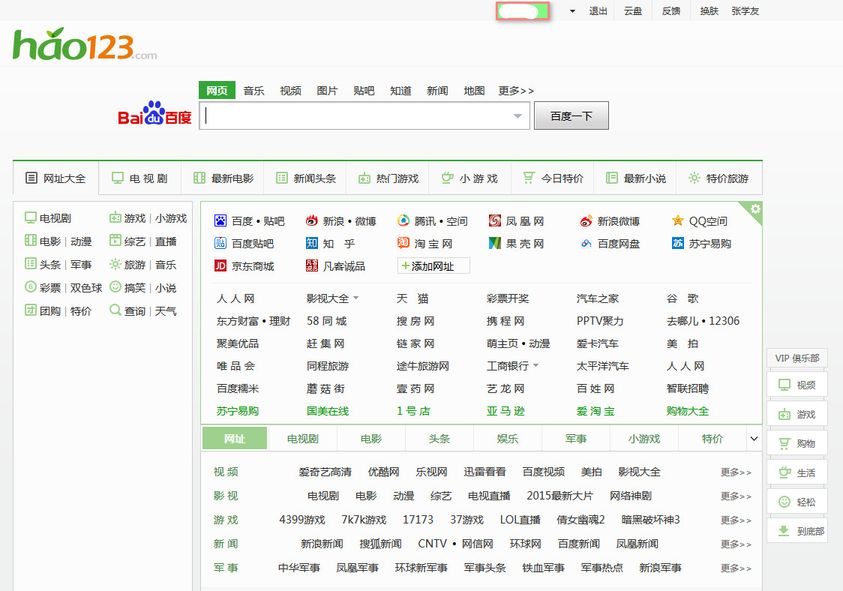
Task: Open the 亚马逊 green link
Action: [505, 411]
